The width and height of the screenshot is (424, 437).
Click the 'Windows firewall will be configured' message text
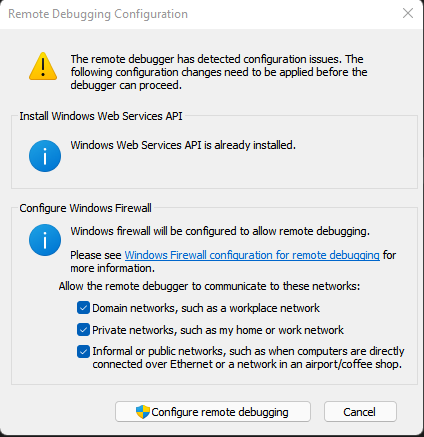tap(220, 231)
